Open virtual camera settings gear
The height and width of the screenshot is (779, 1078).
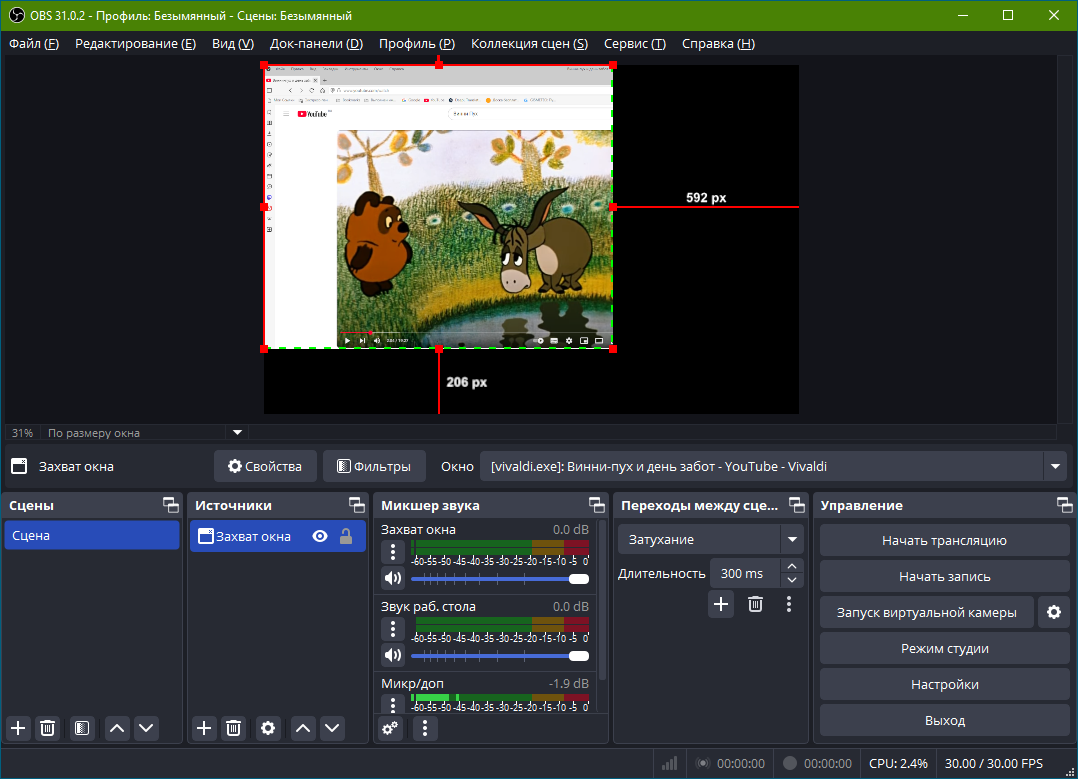coord(1054,612)
